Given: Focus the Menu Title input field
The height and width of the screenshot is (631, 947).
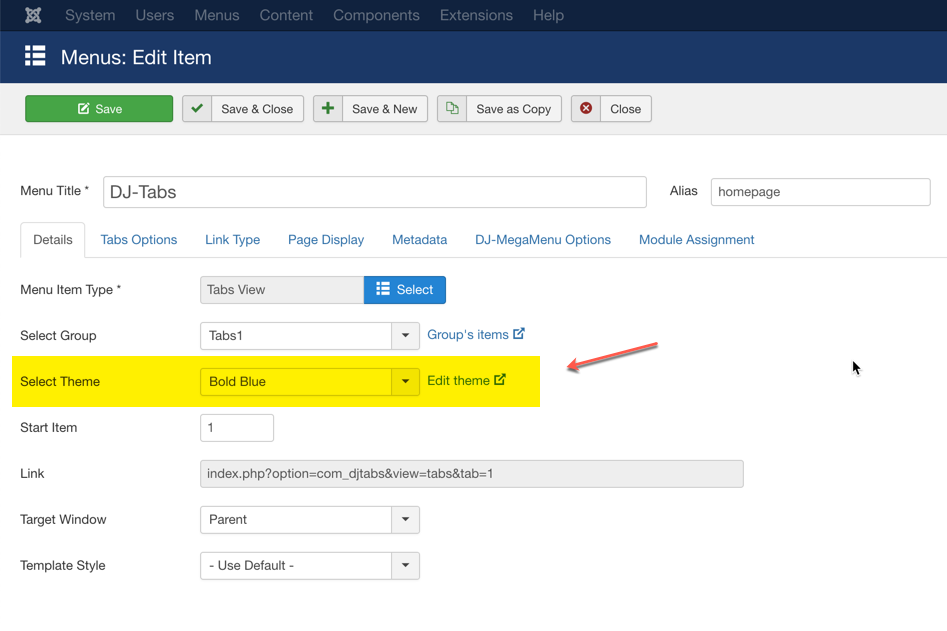Looking at the screenshot, I should (374, 192).
